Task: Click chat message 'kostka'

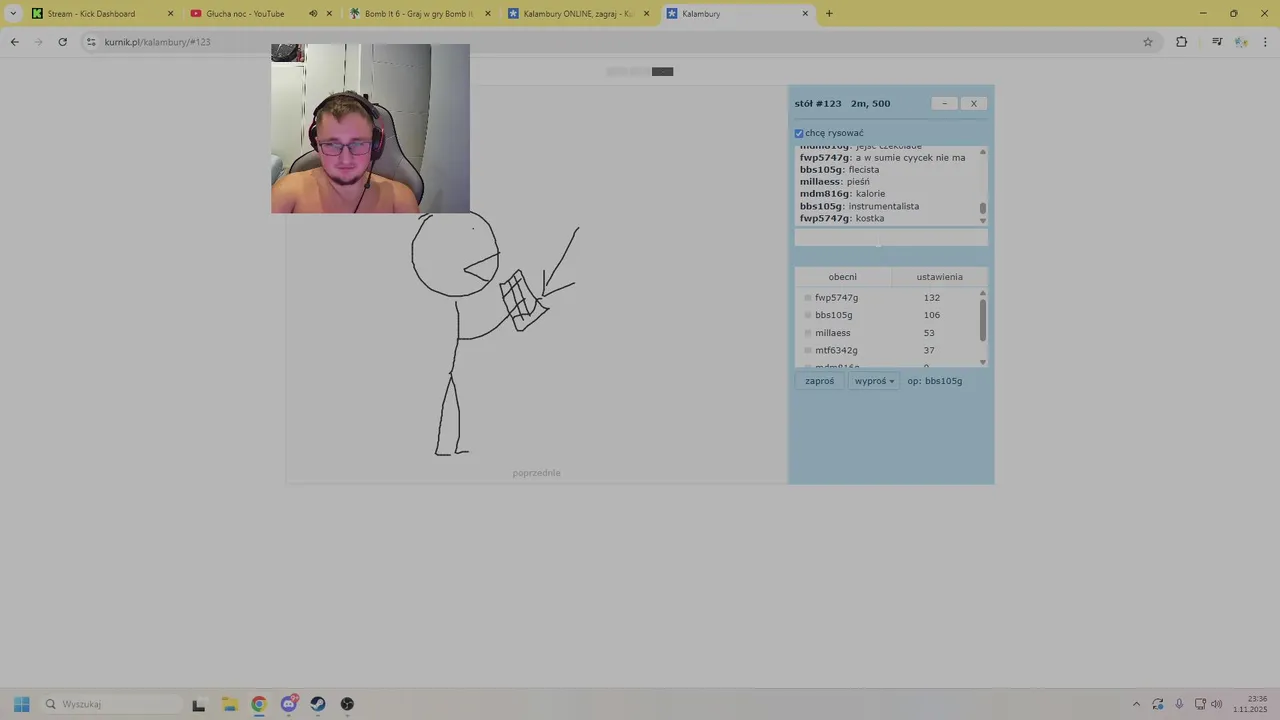Action: point(870,218)
